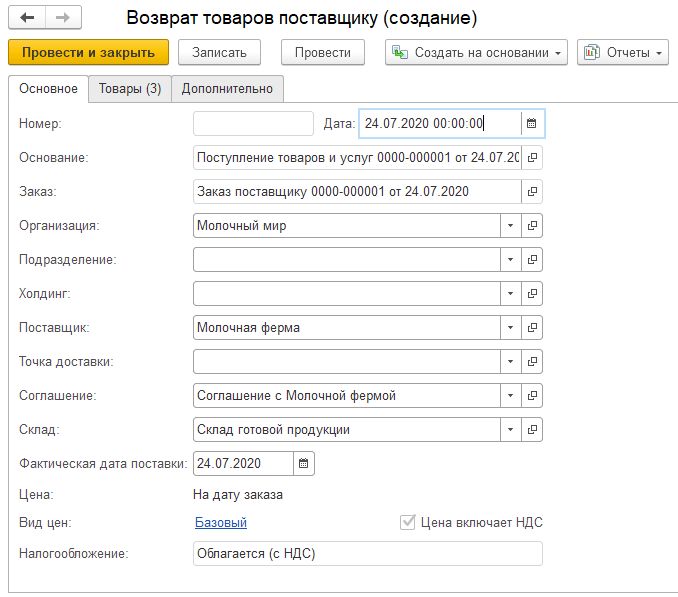
Task: Expand the Организация dropdown list
Action: click(510, 226)
